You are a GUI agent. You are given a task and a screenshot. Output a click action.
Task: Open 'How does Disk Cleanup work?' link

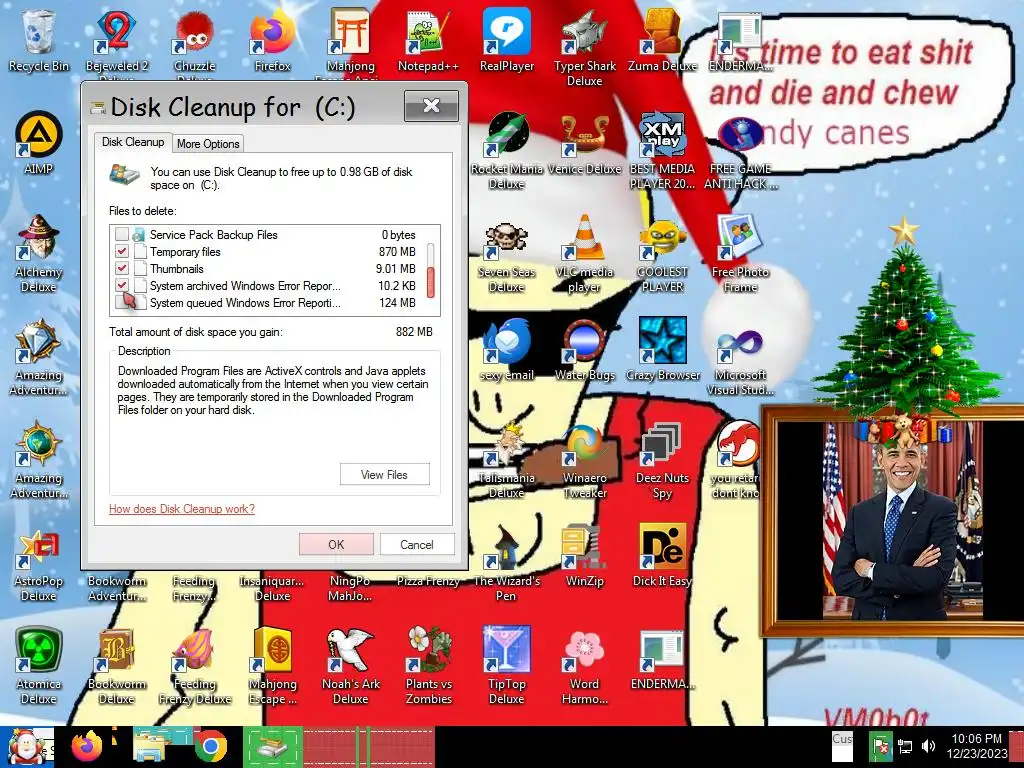(182, 509)
